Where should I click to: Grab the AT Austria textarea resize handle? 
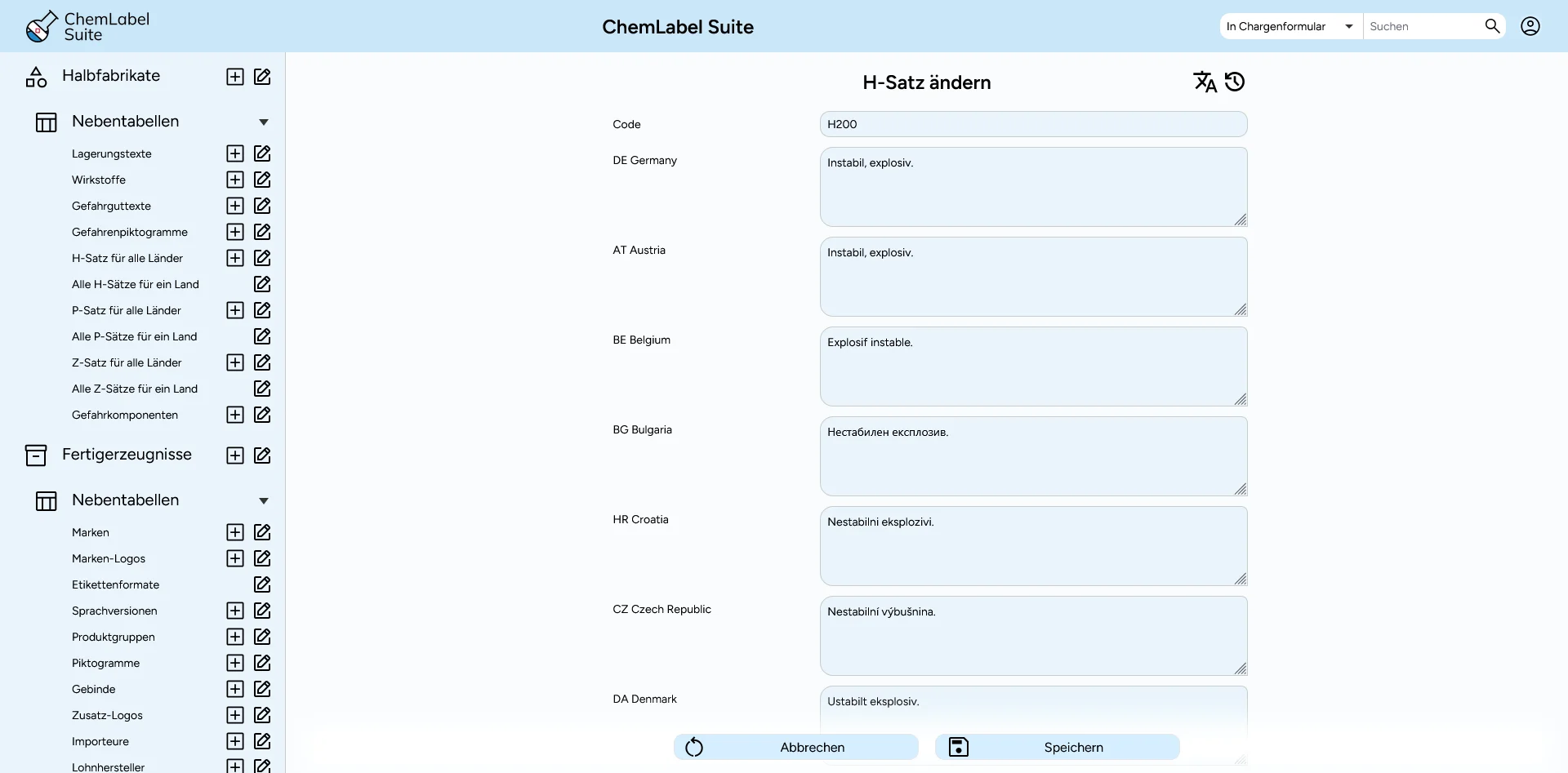[x=1241, y=309]
